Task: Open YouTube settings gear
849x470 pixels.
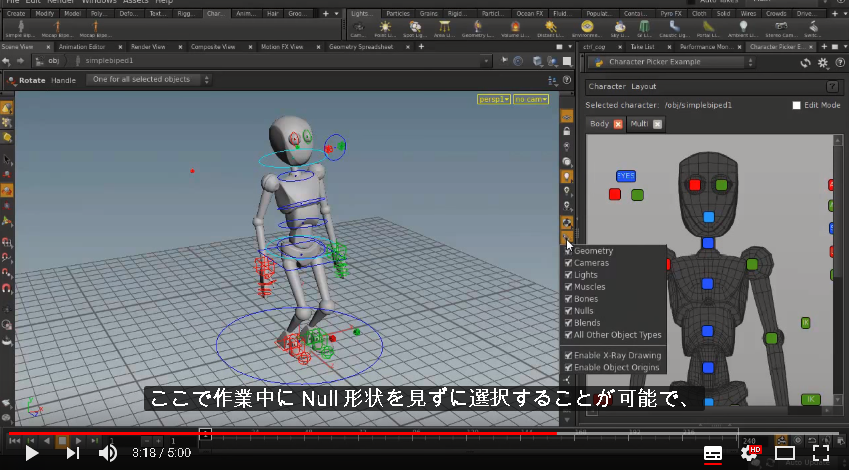Action: [x=750, y=453]
